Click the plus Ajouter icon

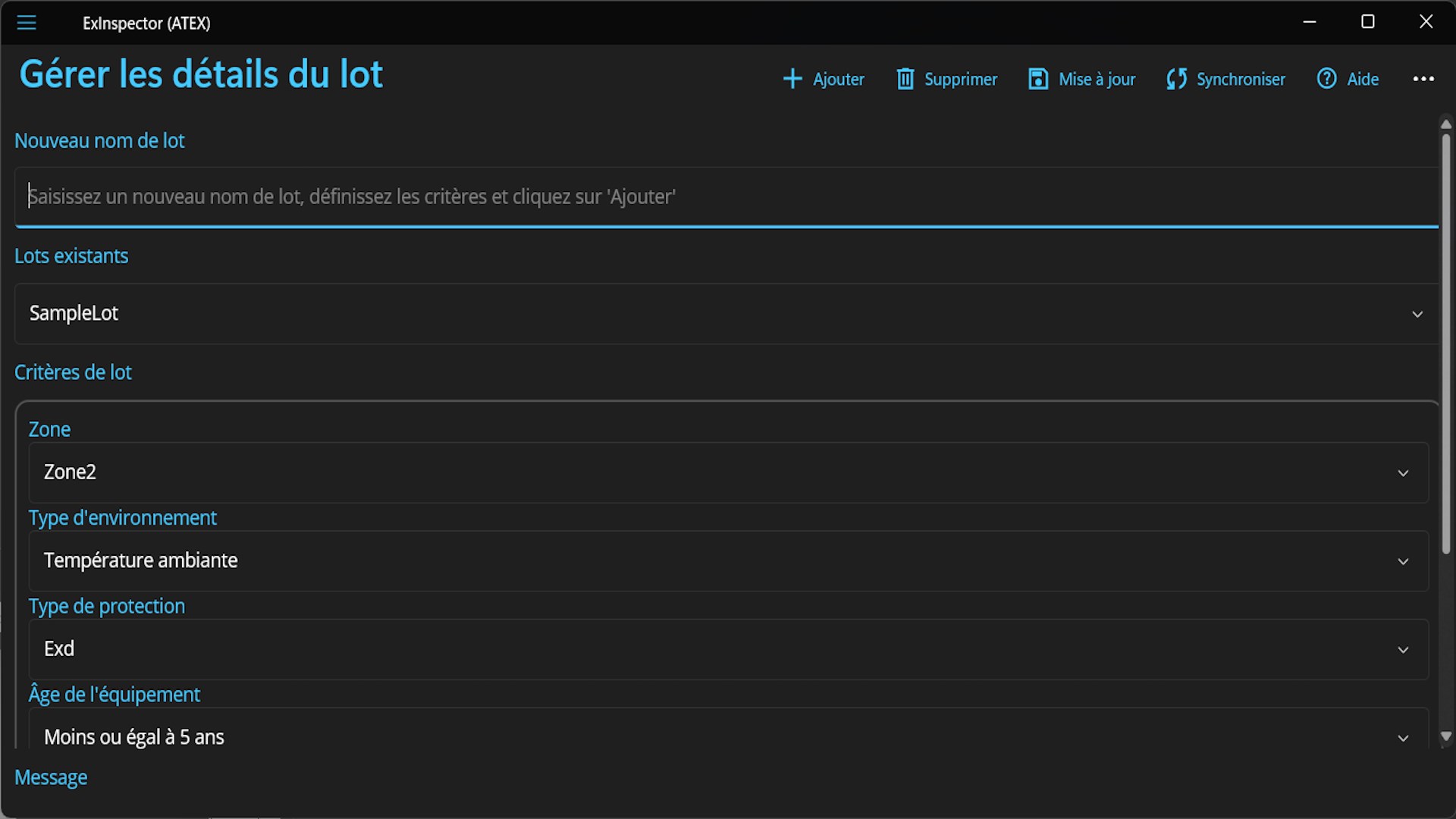click(792, 79)
